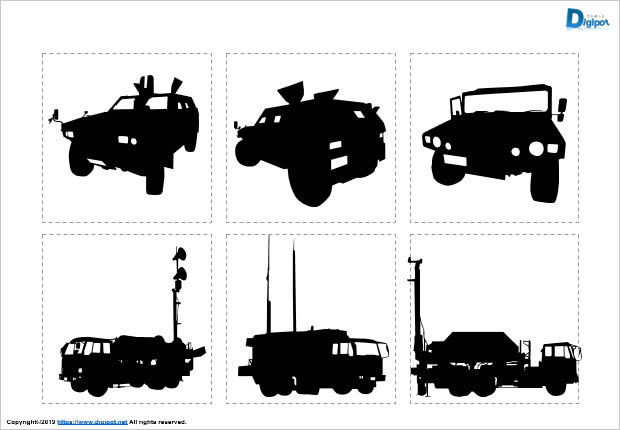Select the top-left armored jeep silhouette
This screenshot has width=620, height=430.
tap(126, 138)
